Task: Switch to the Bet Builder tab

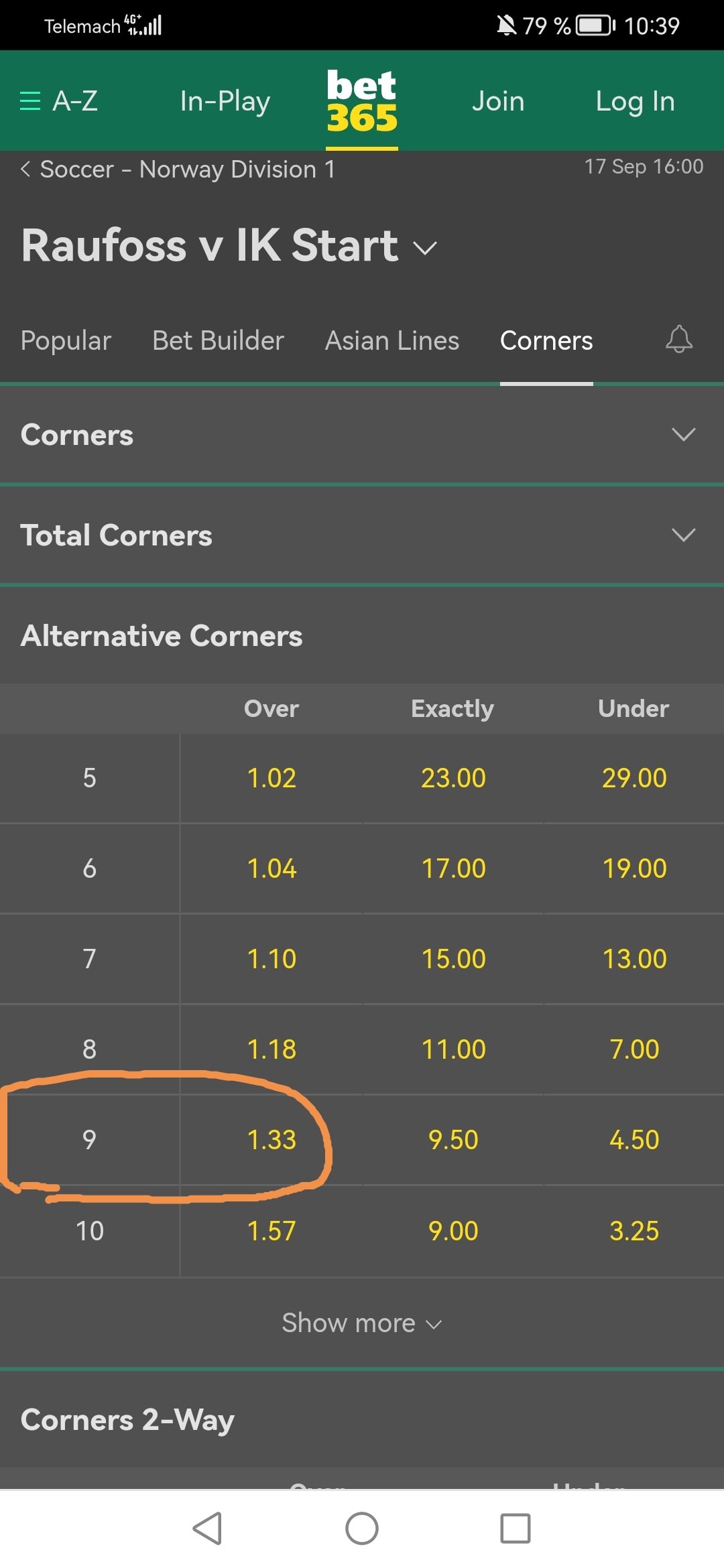Action: (x=218, y=340)
